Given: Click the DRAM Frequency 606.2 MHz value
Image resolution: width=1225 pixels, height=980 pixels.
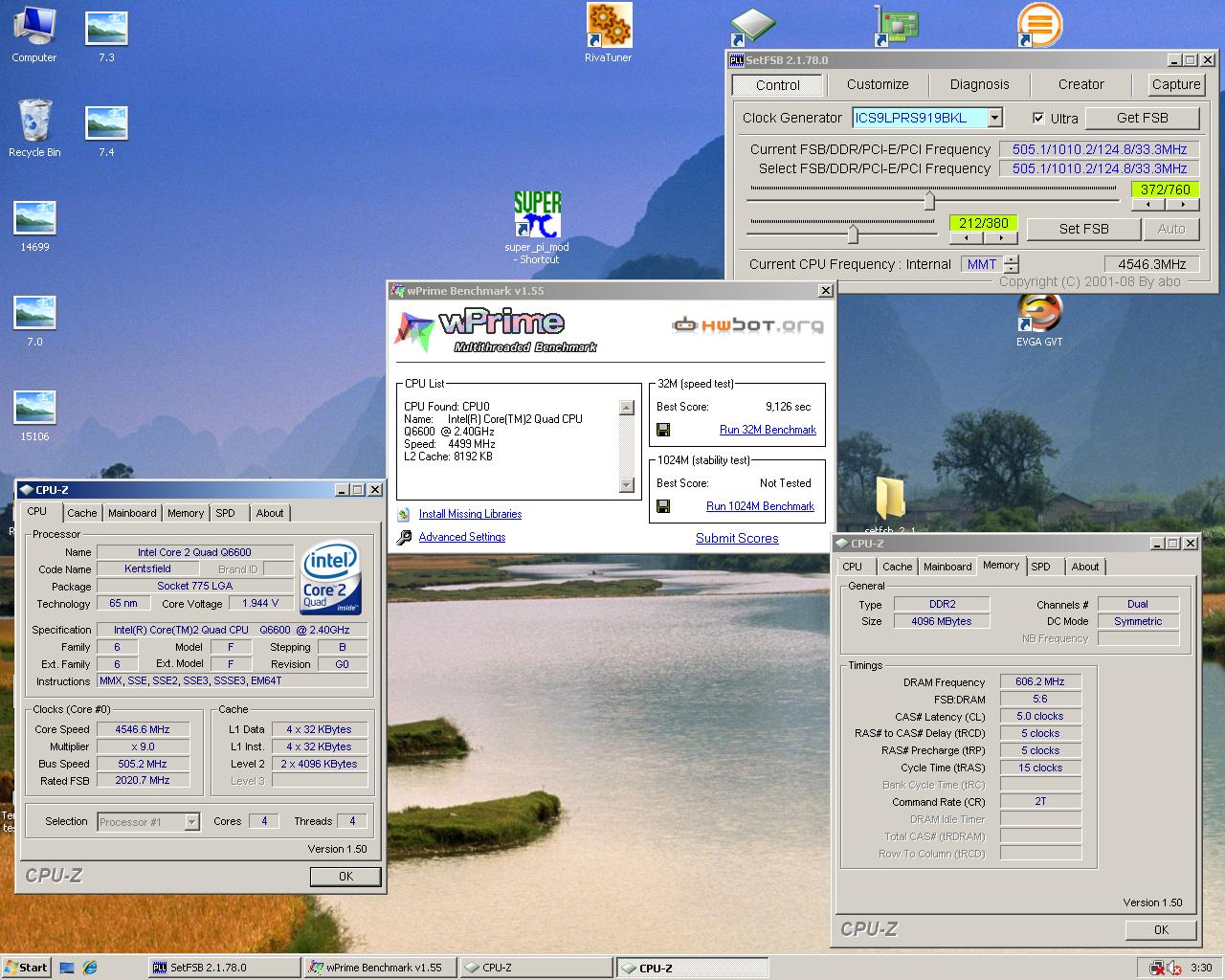Looking at the screenshot, I should [x=1040, y=682].
